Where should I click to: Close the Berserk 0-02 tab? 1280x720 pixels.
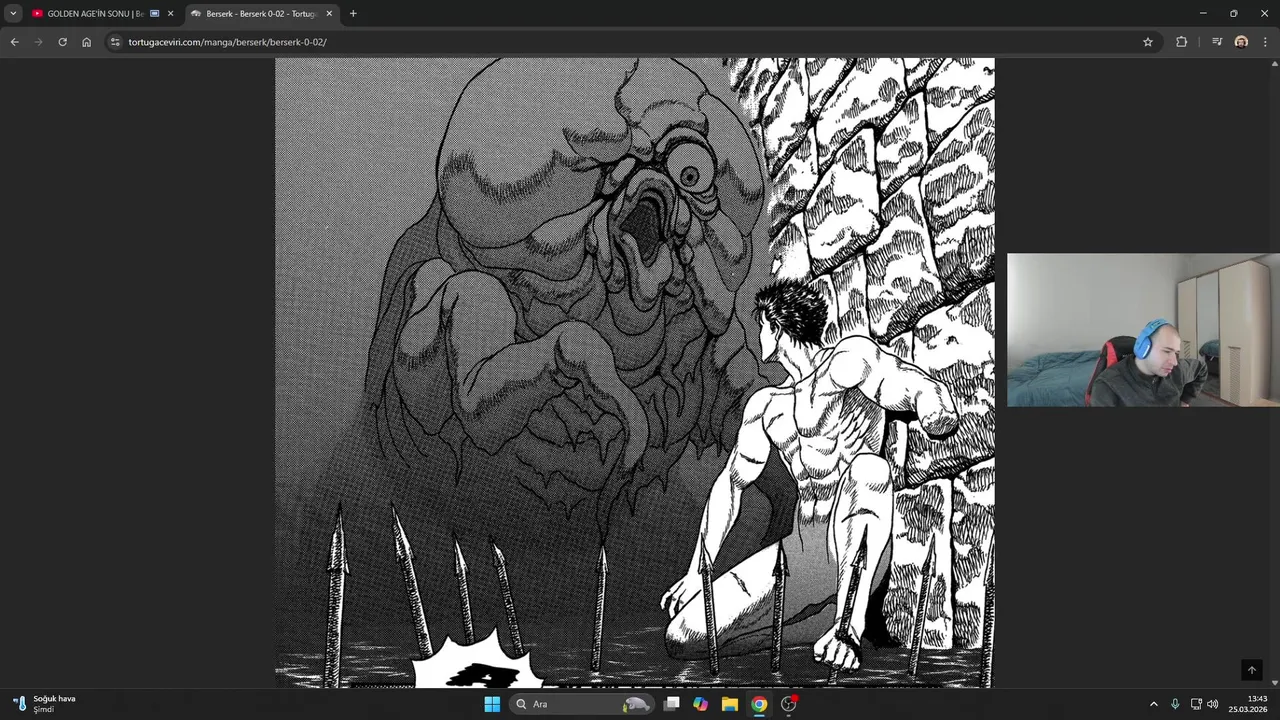click(x=329, y=14)
